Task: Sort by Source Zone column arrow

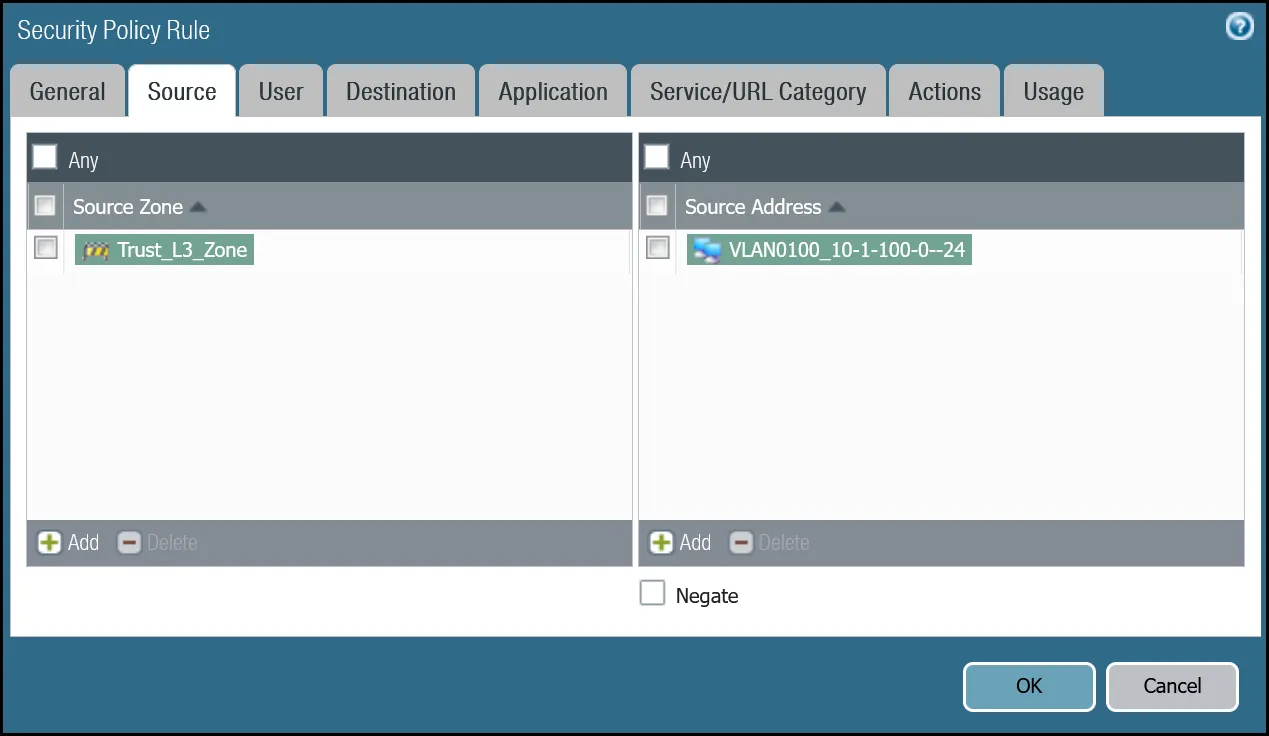Action: coord(198,207)
